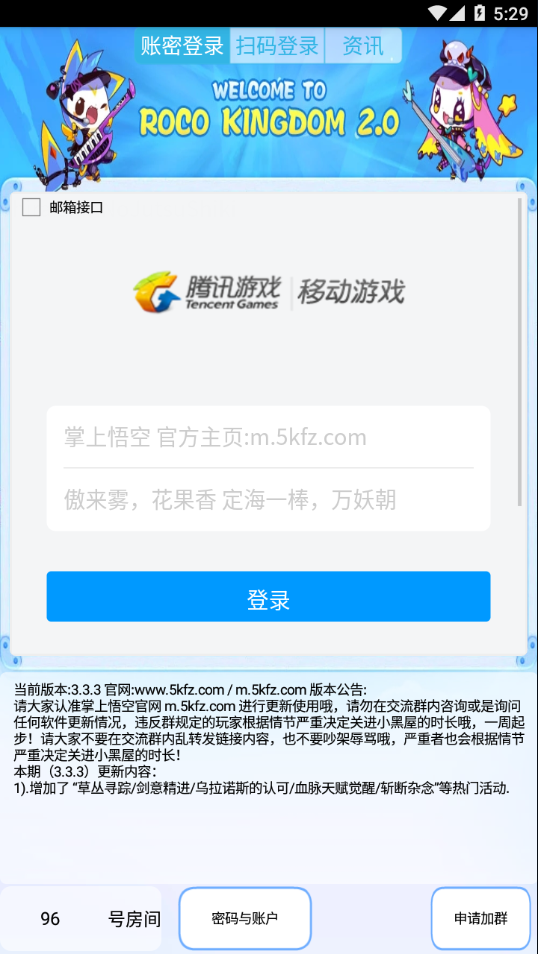Open the 密码与账户 button
The height and width of the screenshot is (954, 538).
(x=245, y=918)
